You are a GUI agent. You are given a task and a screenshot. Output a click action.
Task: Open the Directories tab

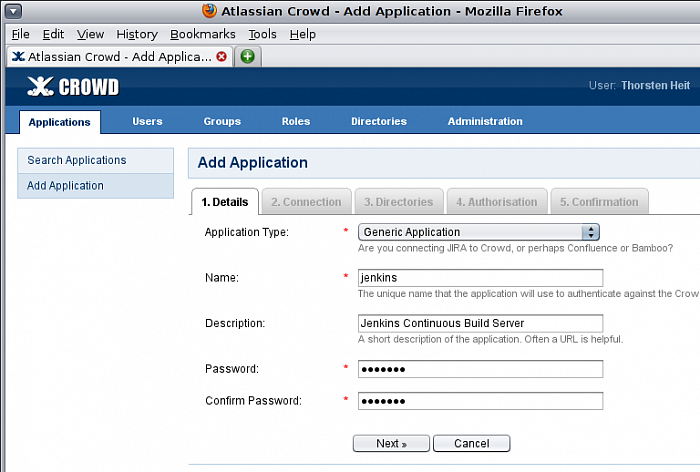[x=379, y=121]
